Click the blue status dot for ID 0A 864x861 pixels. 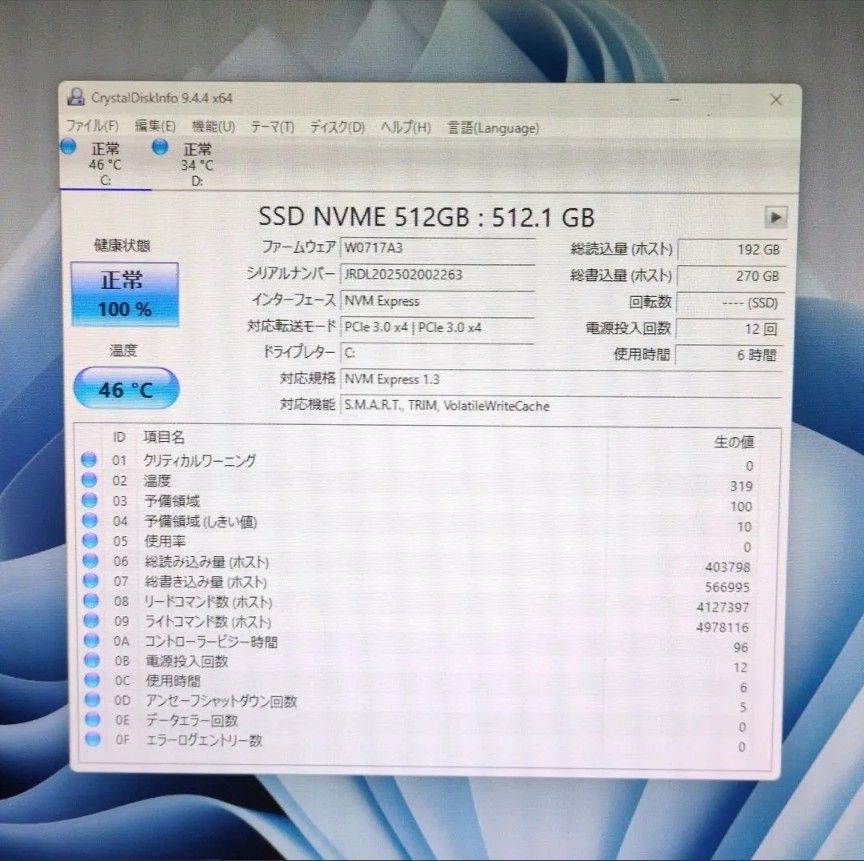[x=91, y=641]
